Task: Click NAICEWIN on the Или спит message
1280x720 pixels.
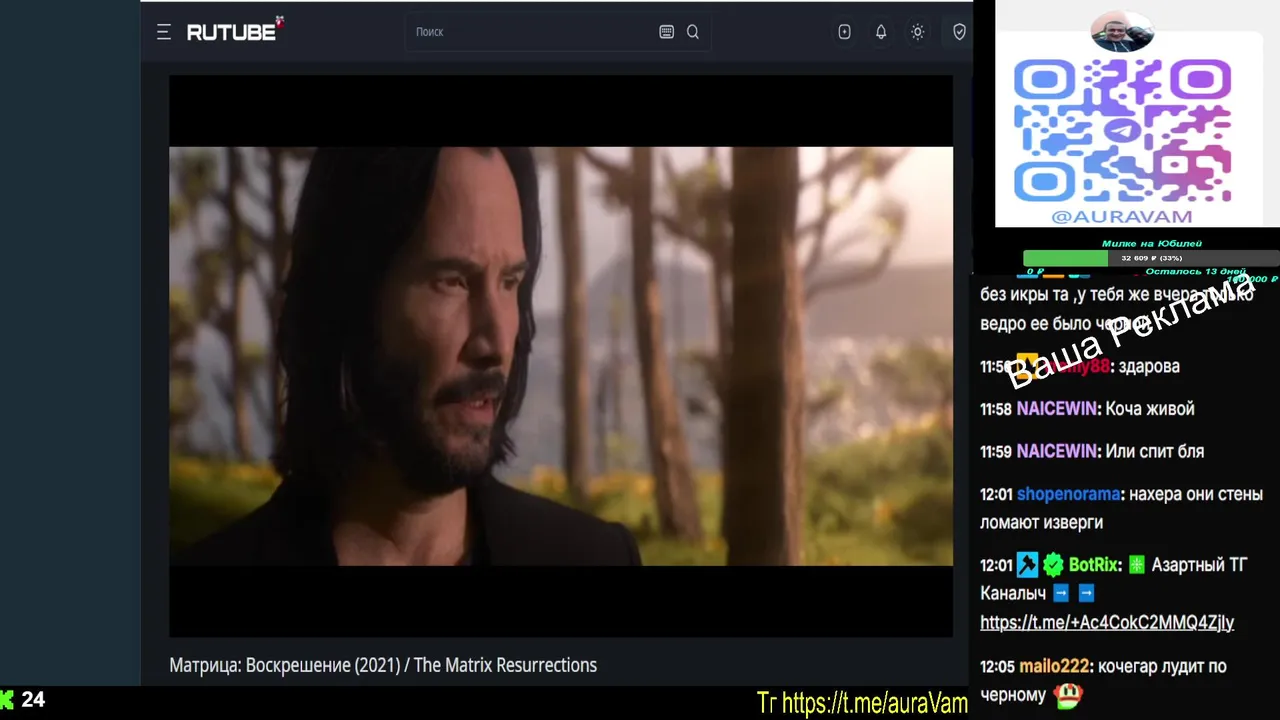Action: (x=1056, y=452)
